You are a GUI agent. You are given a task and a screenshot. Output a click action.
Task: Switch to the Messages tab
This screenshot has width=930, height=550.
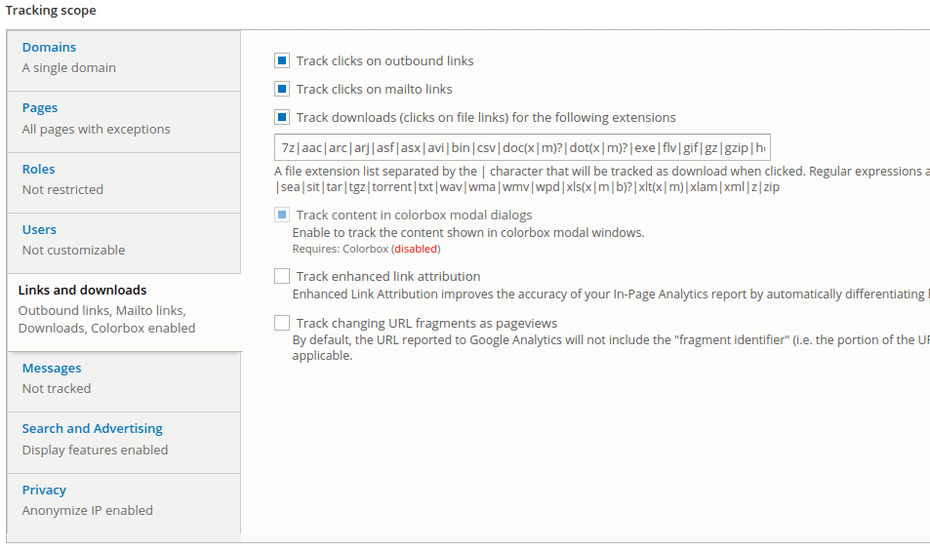coord(52,368)
